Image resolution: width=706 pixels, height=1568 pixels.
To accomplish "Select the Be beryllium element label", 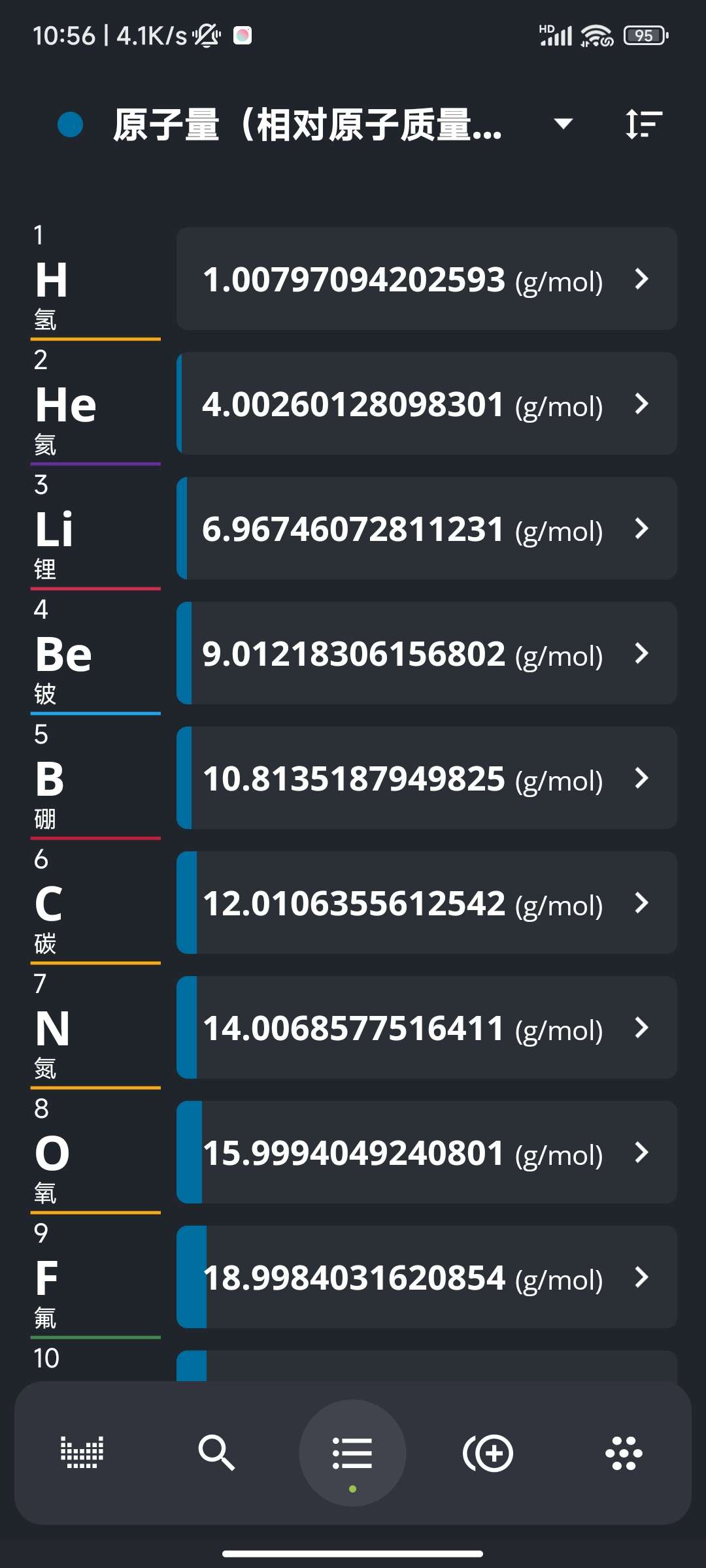I will [x=63, y=654].
